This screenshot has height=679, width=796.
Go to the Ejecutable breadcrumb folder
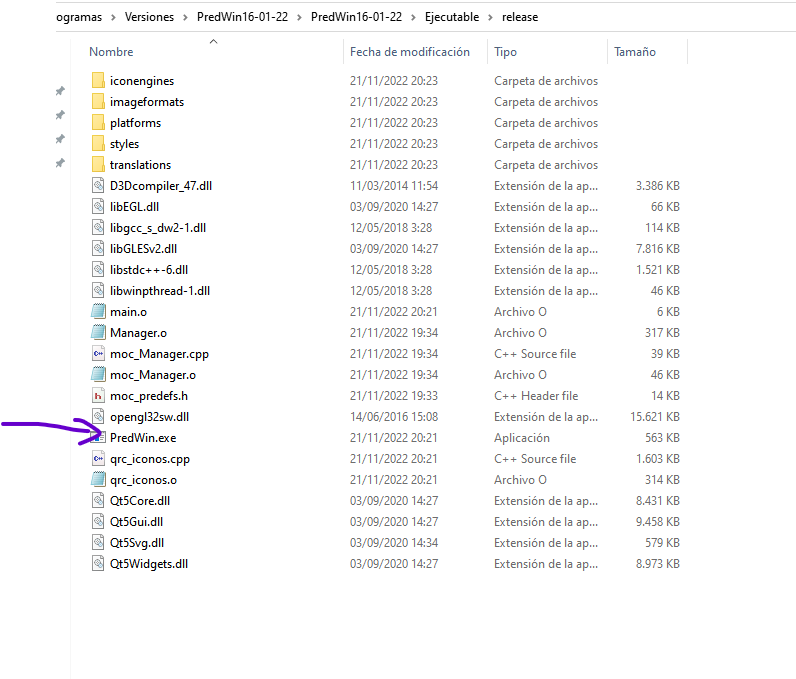[452, 17]
